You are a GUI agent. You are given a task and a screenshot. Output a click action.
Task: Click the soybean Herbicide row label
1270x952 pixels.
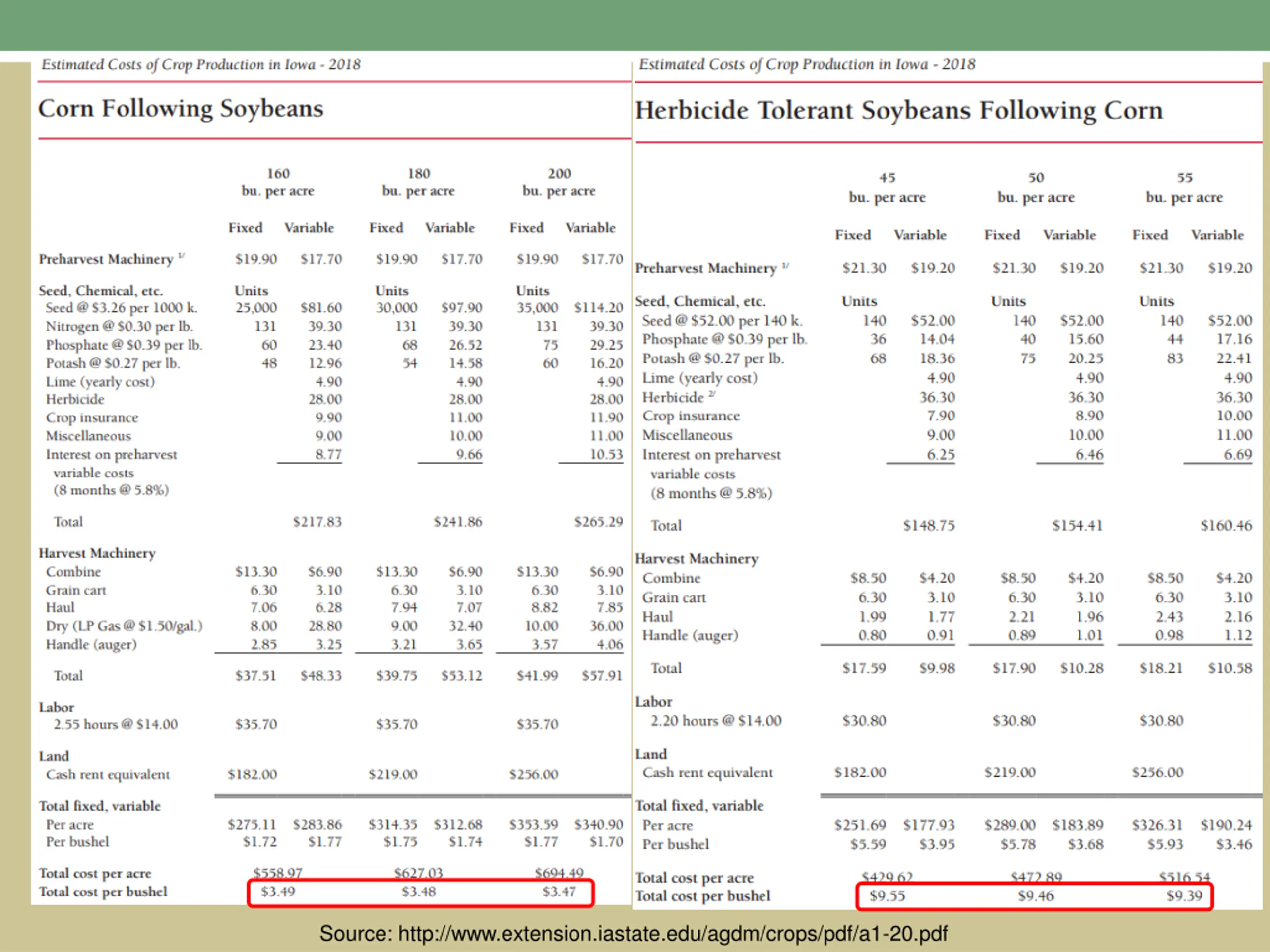coord(673,397)
